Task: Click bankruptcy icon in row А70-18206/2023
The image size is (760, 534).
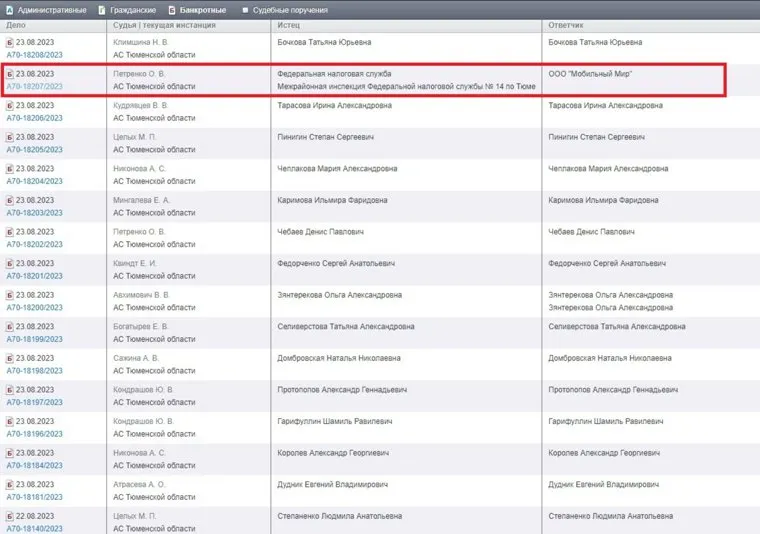Action: tap(10, 105)
